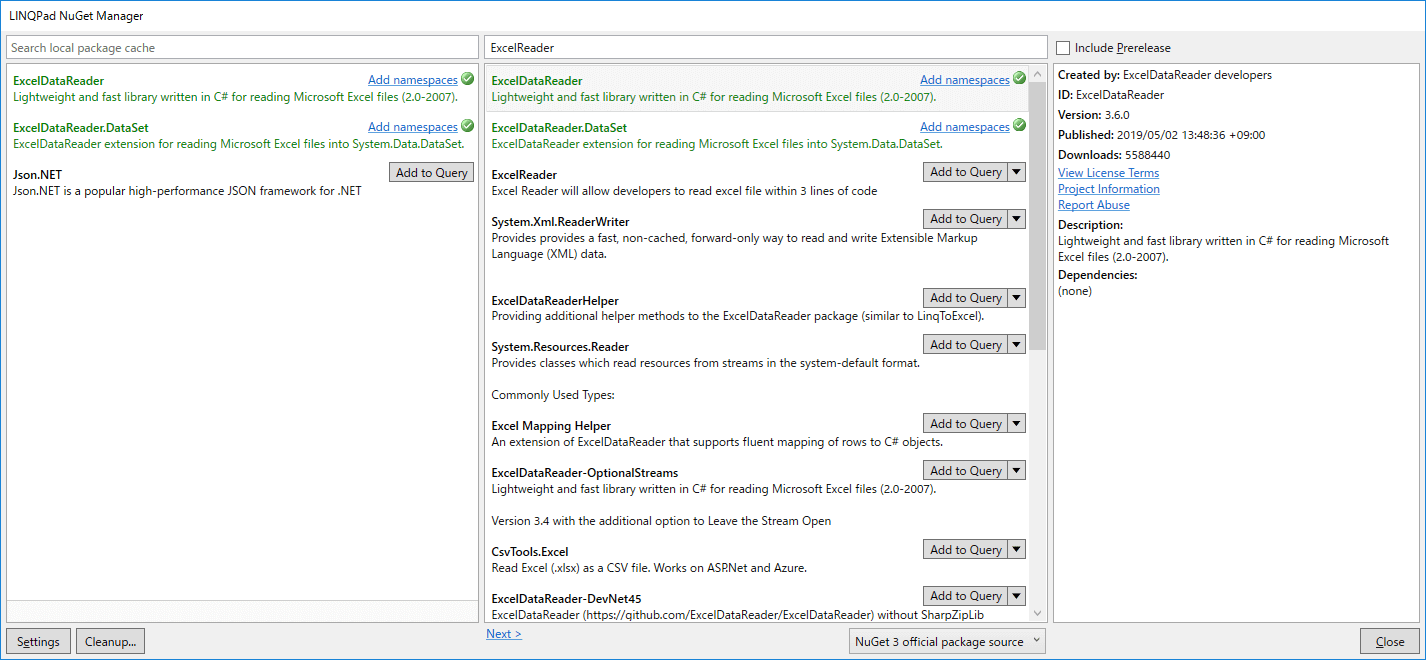The width and height of the screenshot is (1426, 660).
Task: Open dropdown arrow for CsvTools.Excel Add to Query
Action: pyautogui.click(x=1017, y=550)
